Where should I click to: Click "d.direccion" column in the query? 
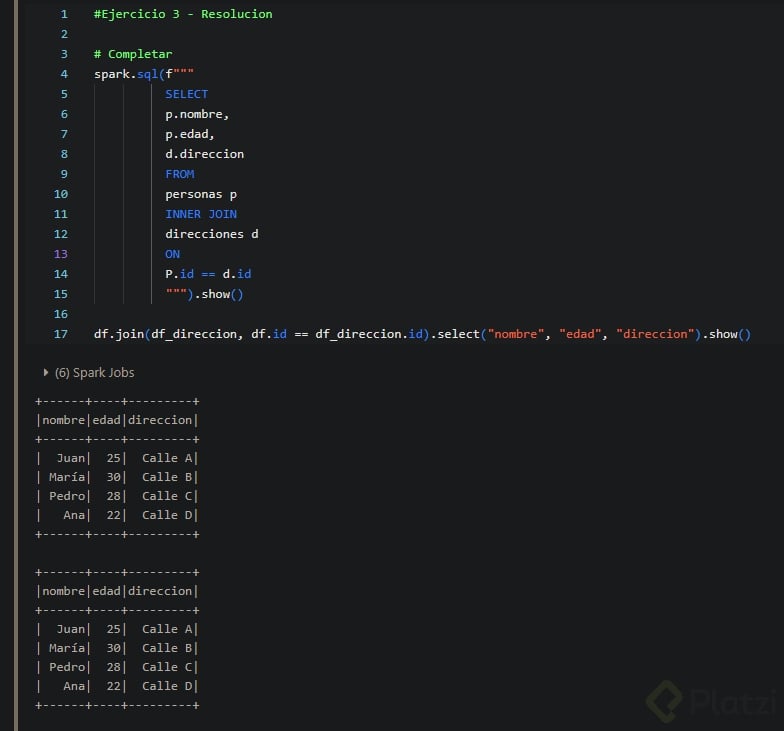[x=204, y=154]
